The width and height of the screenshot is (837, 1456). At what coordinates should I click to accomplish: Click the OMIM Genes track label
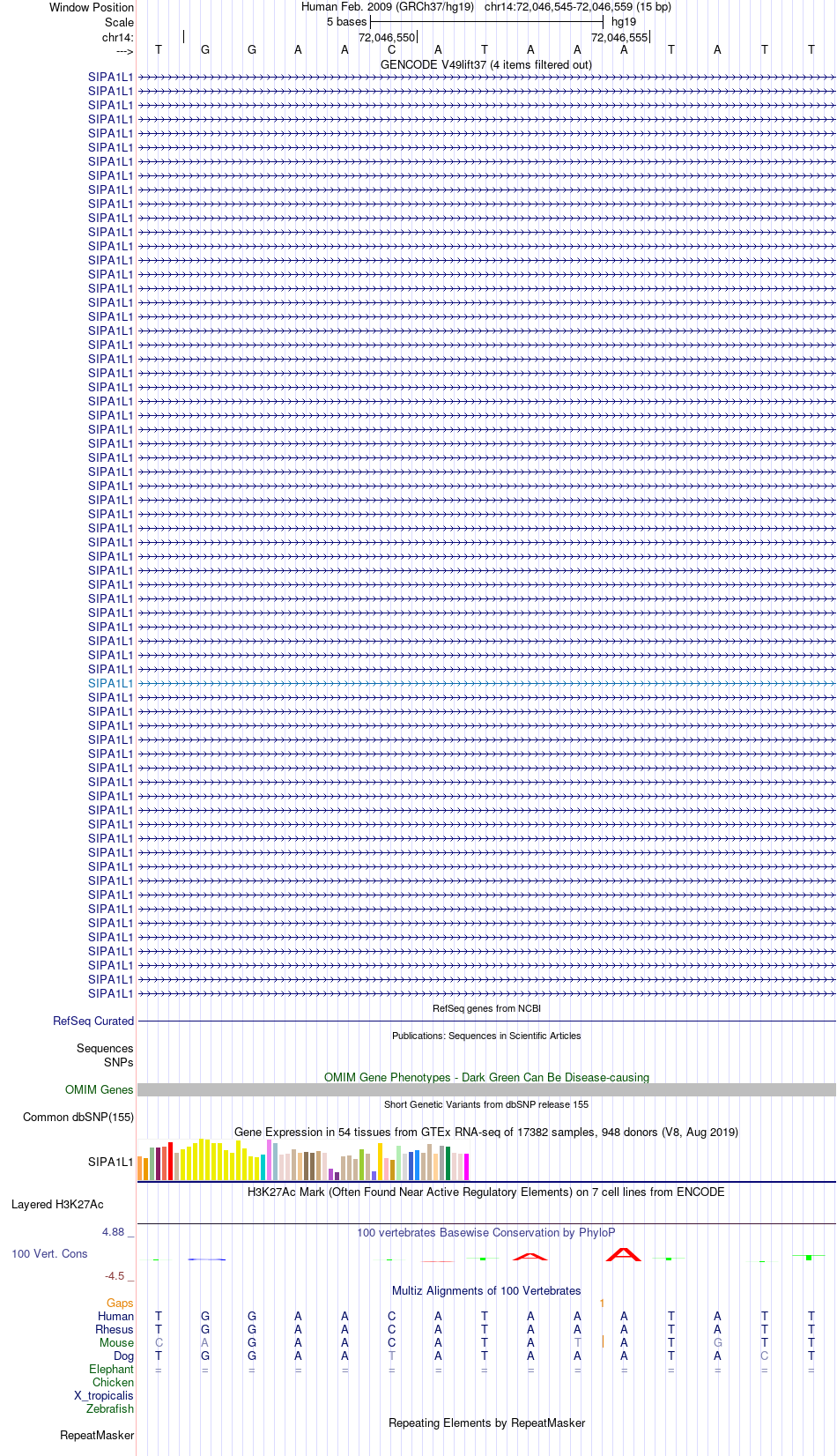[100, 1089]
